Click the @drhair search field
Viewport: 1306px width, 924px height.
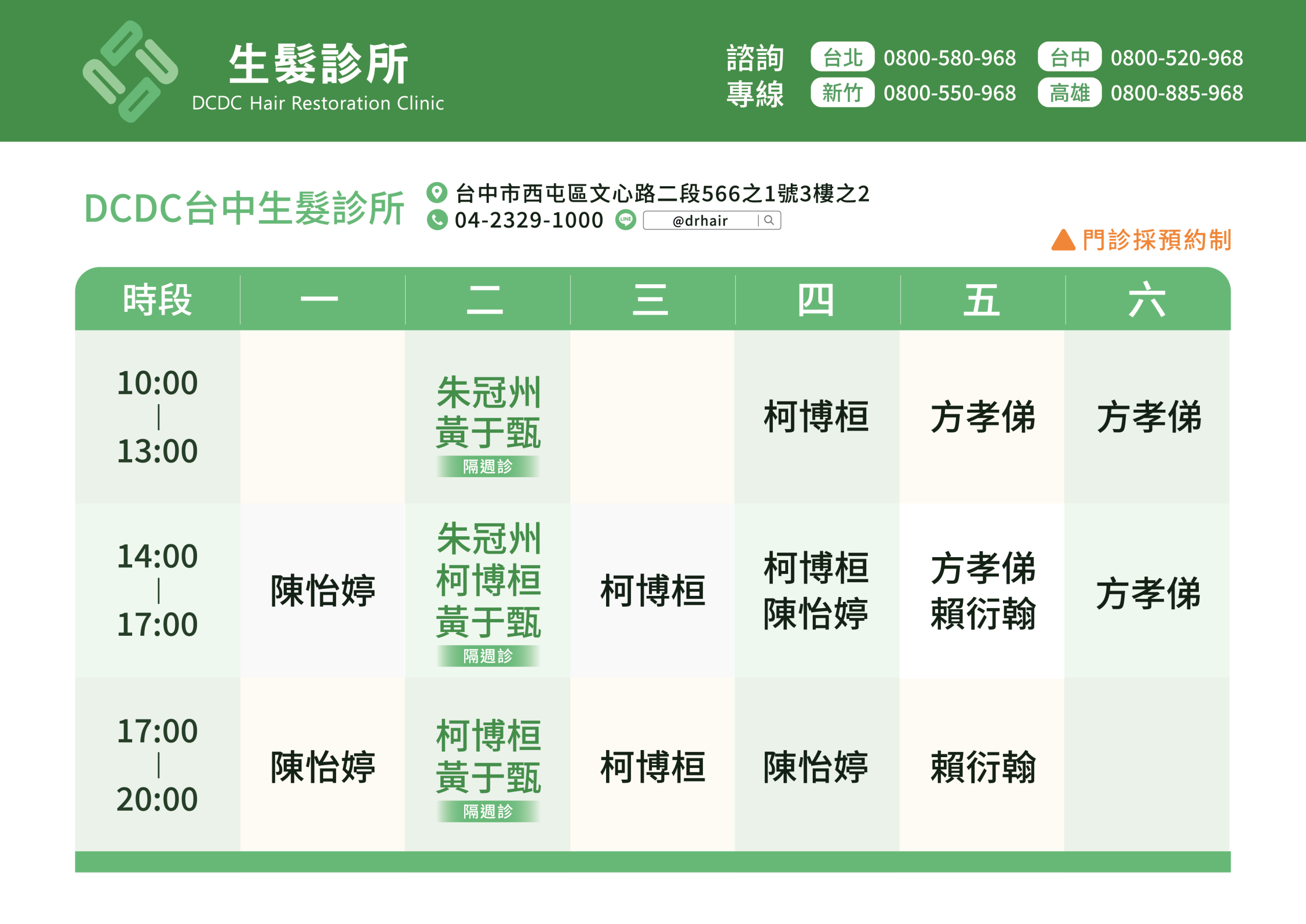[x=700, y=221]
